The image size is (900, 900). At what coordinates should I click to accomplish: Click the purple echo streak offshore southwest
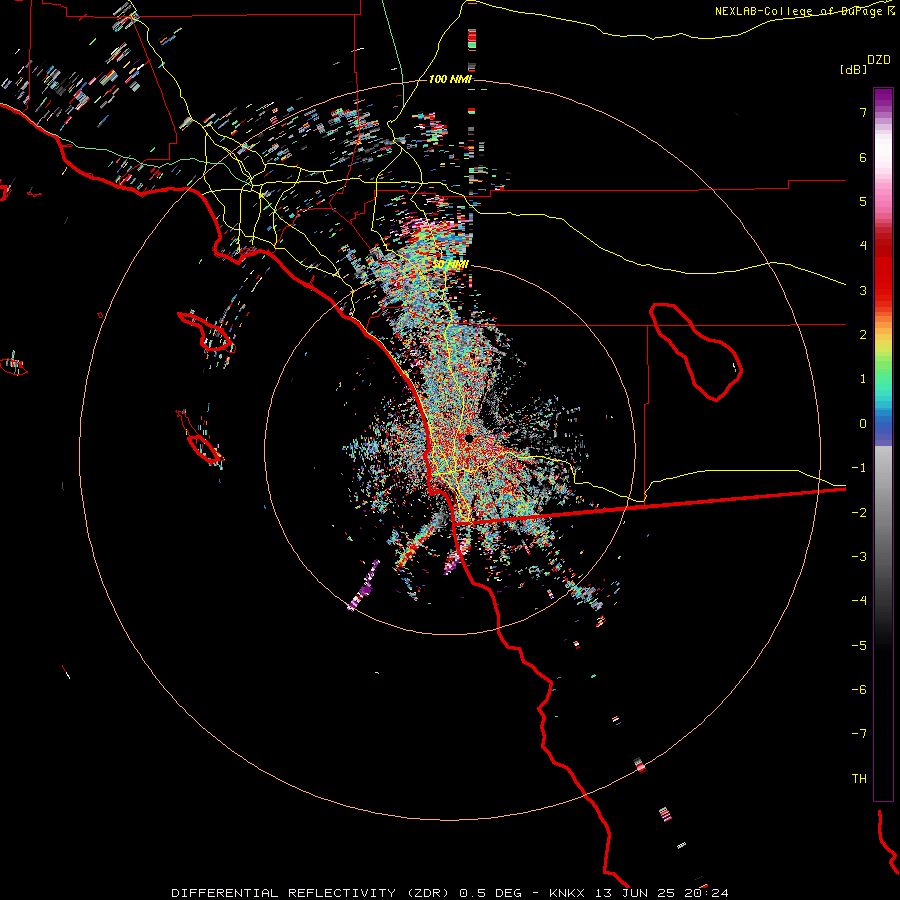point(364,587)
